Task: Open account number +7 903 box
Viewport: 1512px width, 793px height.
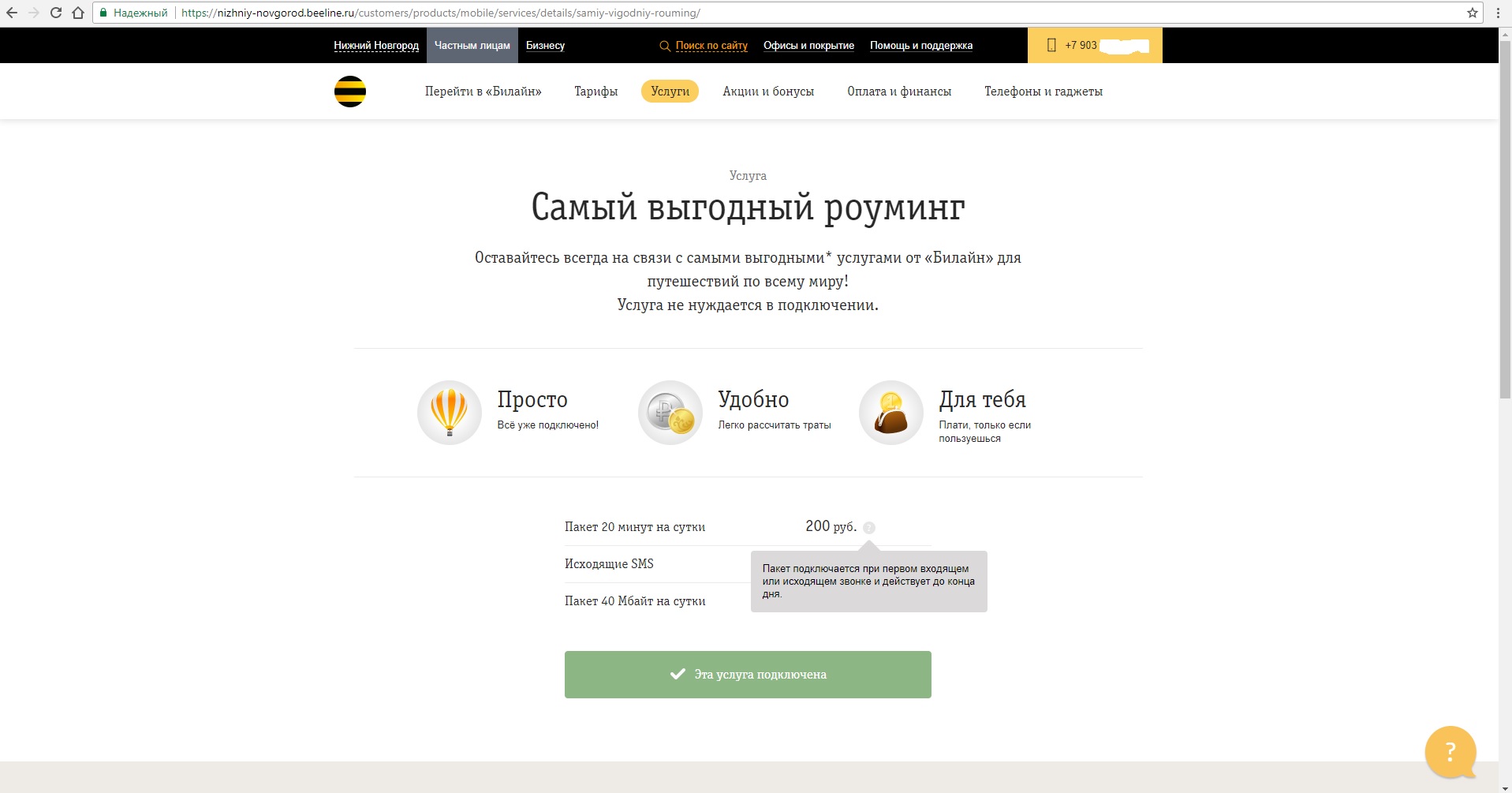Action: click(1095, 45)
